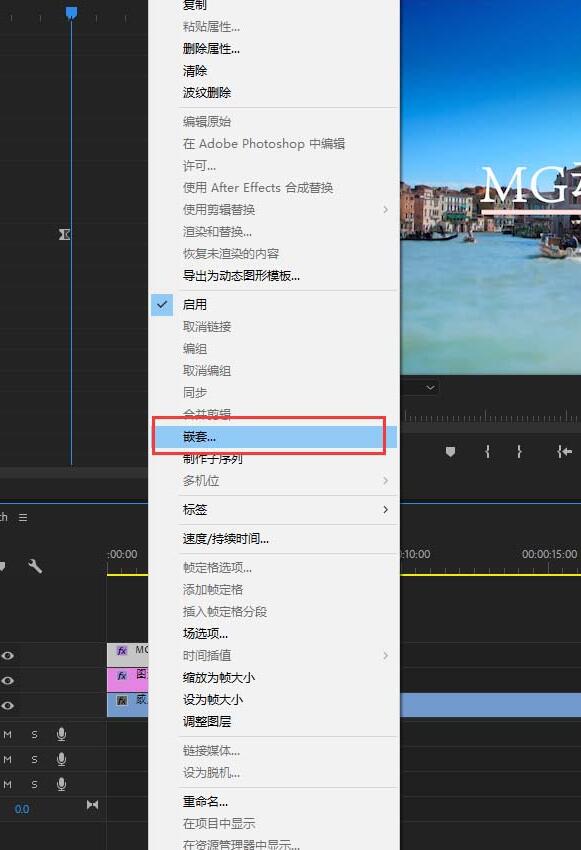Image resolution: width=581 pixels, height=850 pixels.
Task: Mute the first audio track (M)
Action: 8,735
